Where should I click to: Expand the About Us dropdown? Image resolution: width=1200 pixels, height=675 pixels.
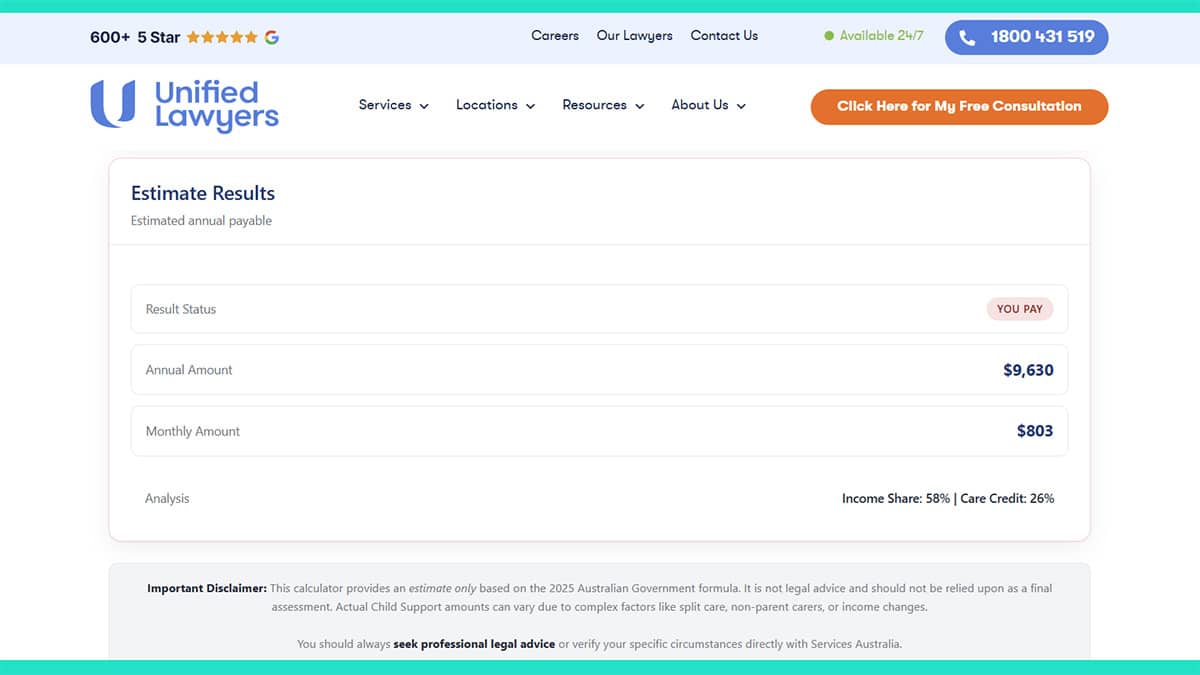(x=708, y=105)
